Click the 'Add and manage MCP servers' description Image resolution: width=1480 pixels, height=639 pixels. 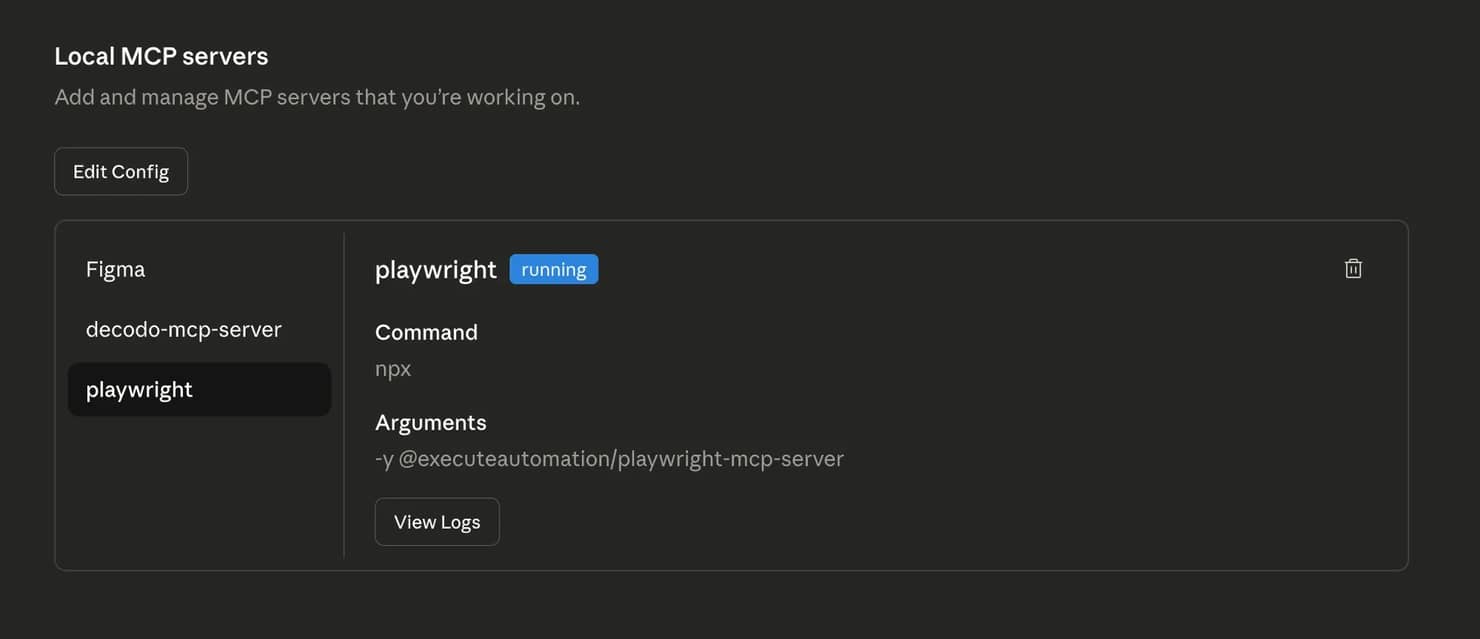[x=317, y=97]
